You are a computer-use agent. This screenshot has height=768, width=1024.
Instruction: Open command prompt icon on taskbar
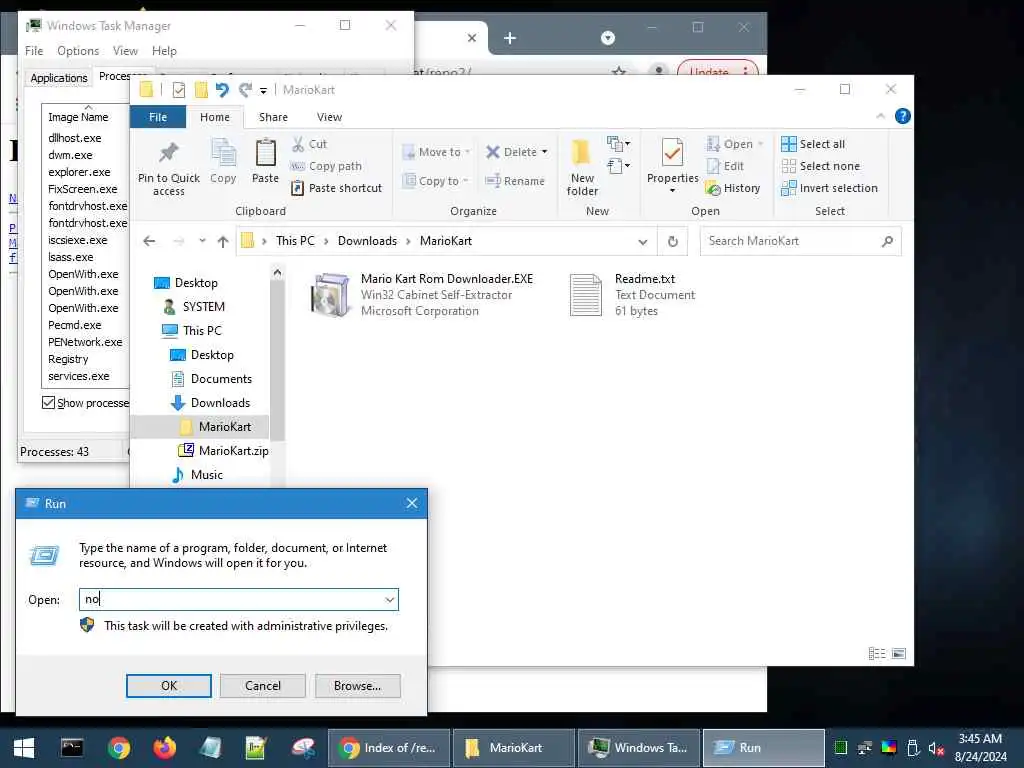click(72, 747)
